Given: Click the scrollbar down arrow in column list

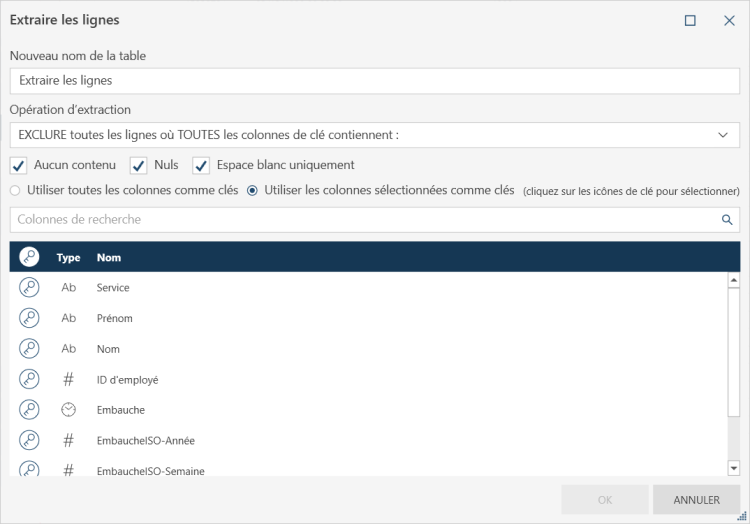Looking at the screenshot, I should point(733,467).
